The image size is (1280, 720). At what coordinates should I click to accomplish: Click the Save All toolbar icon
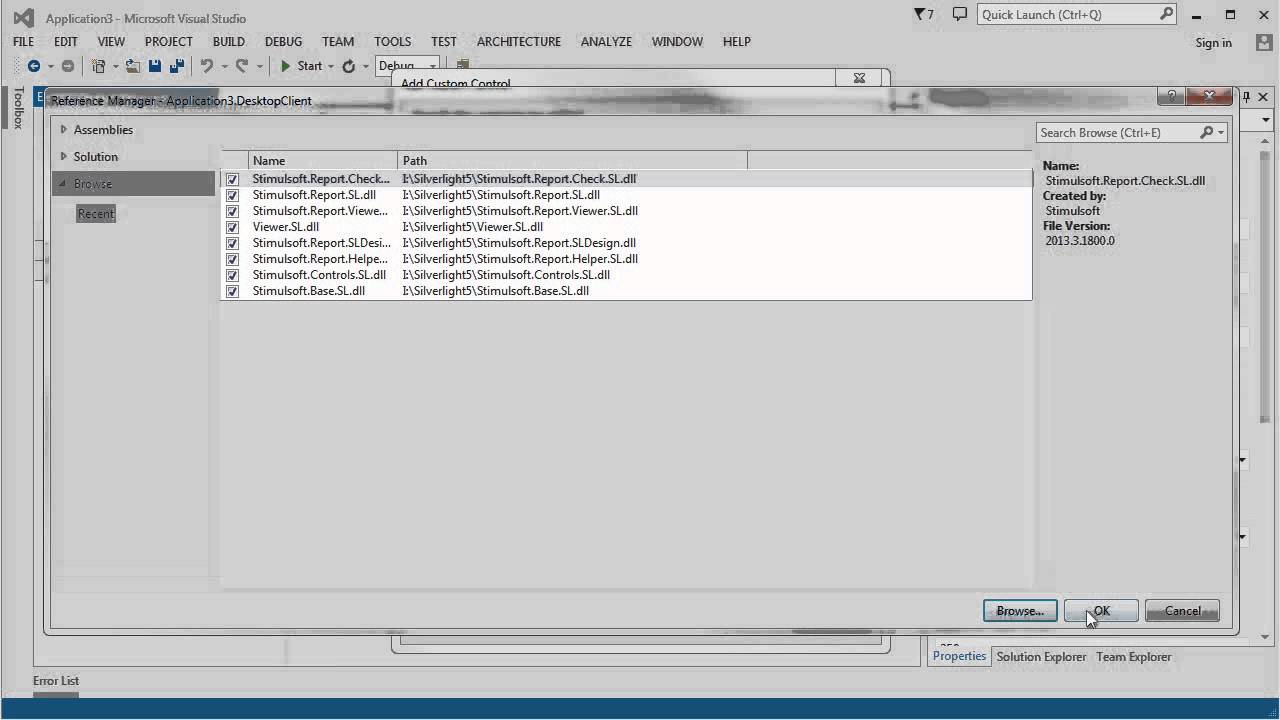[x=177, y=66]
